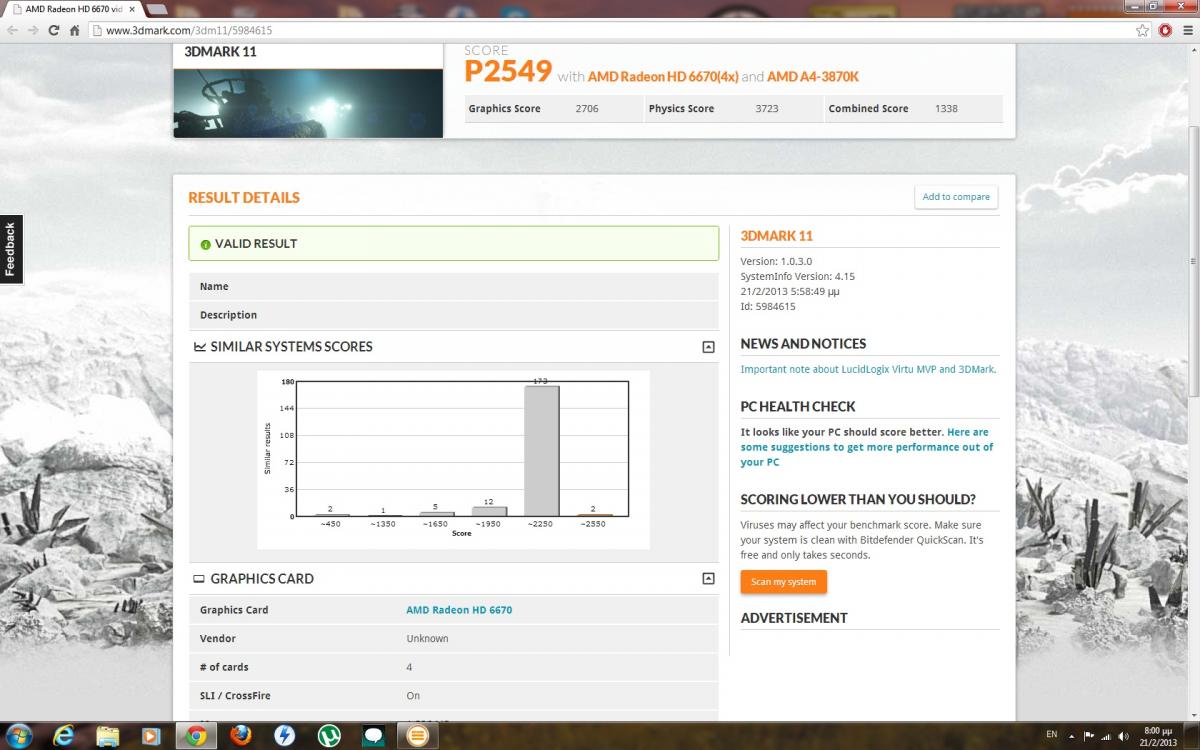The image size is (1200, 750).
Task: Click the tallest ~2250 score bar in chart
Action: 542,450
